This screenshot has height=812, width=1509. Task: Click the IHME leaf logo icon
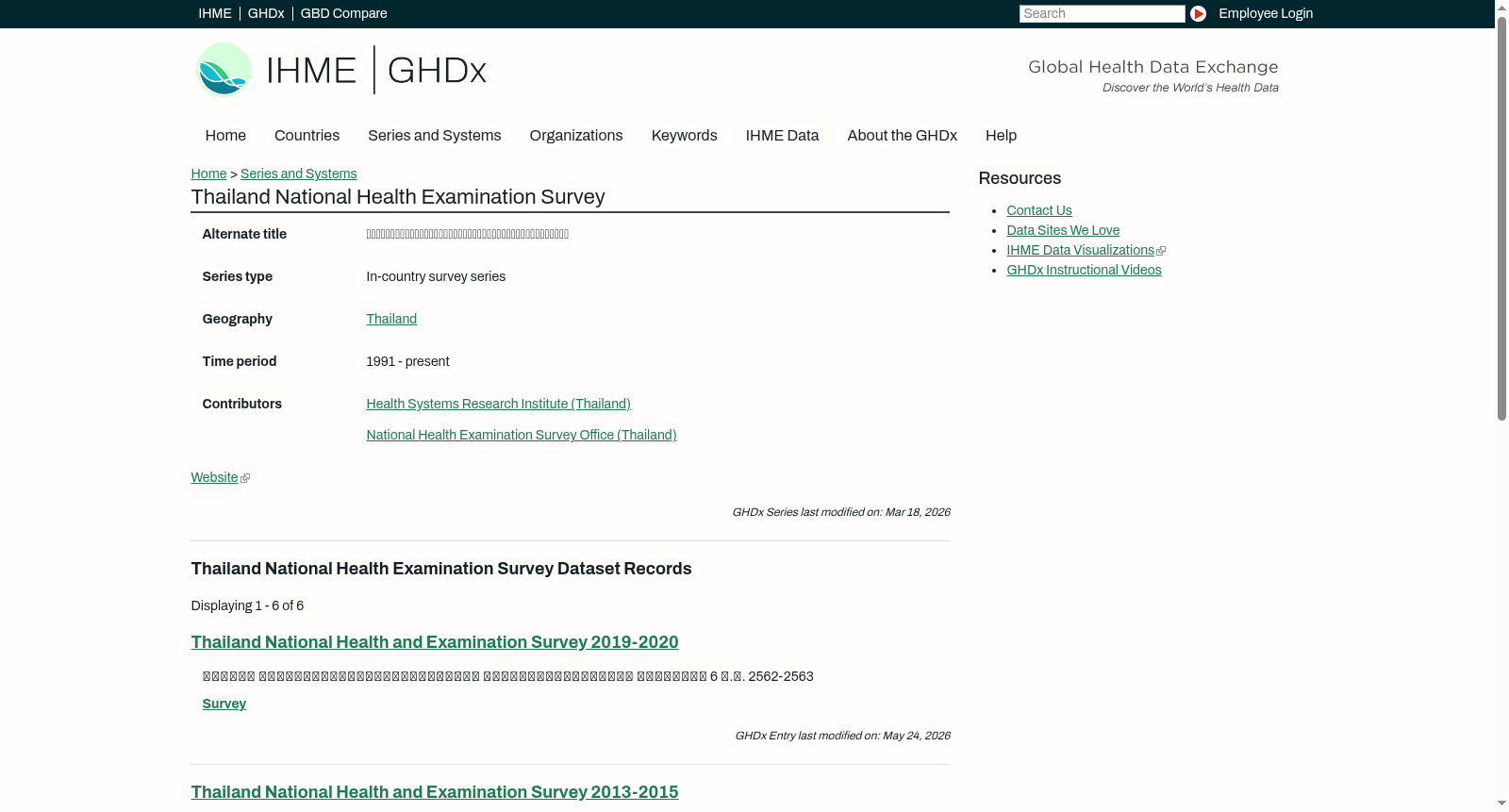tap(224, 70)
